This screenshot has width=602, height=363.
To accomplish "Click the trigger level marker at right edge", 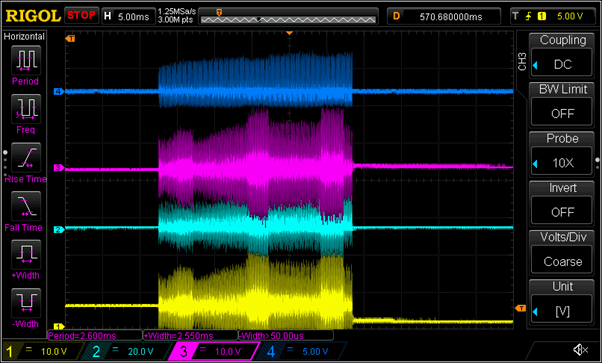I will [520, 308].
